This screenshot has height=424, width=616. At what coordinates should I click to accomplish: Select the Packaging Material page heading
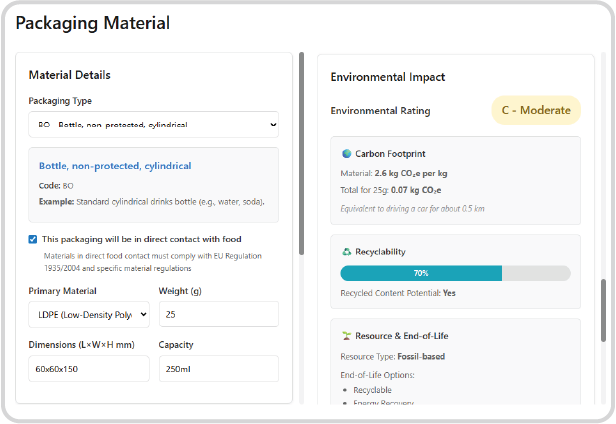(x=93, y=23)
